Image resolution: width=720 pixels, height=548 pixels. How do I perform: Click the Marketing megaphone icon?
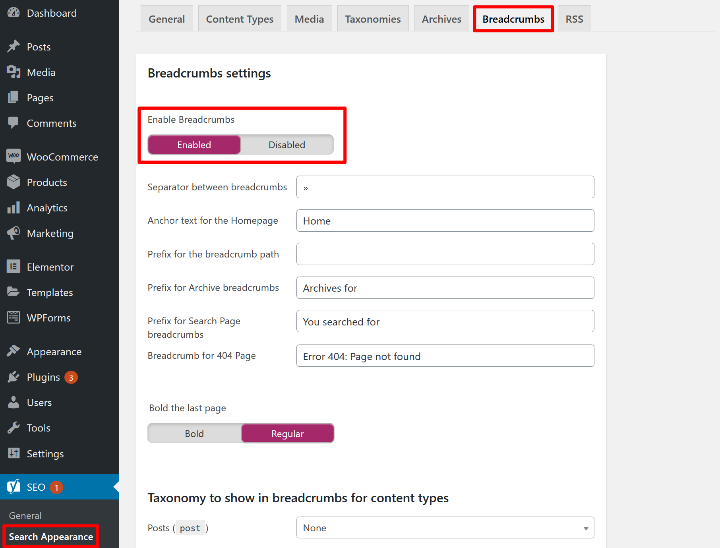click(x=13, y=233)
